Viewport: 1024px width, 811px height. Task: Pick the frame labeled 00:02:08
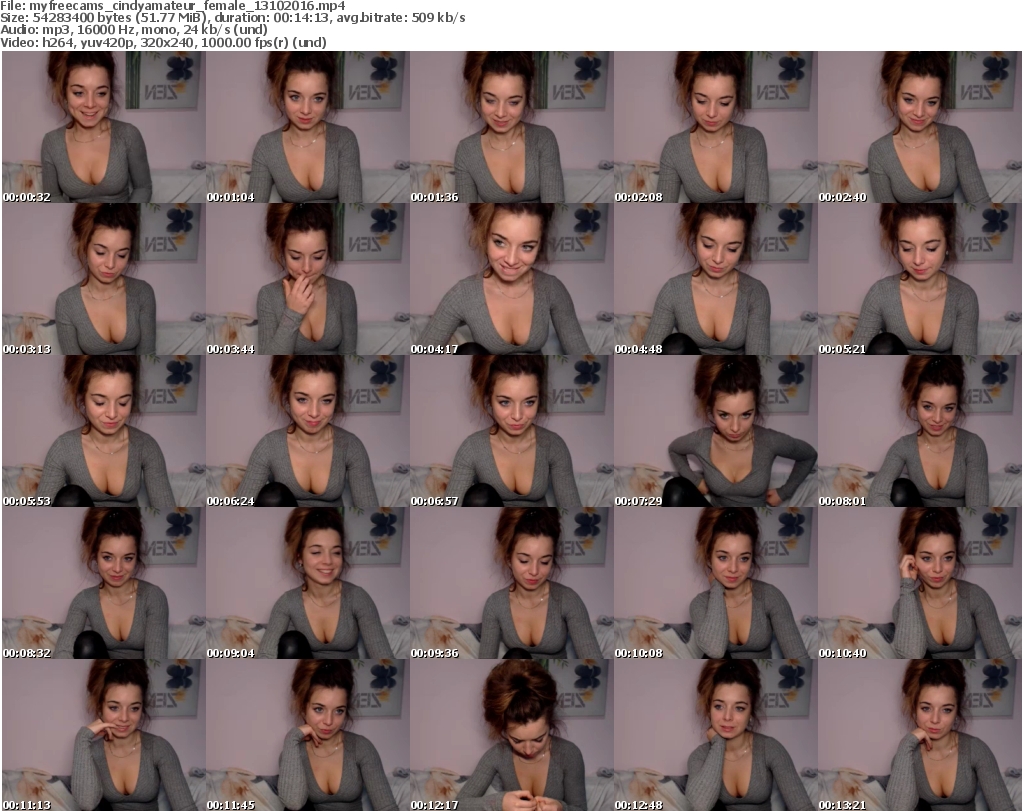(x=715, y=127)
